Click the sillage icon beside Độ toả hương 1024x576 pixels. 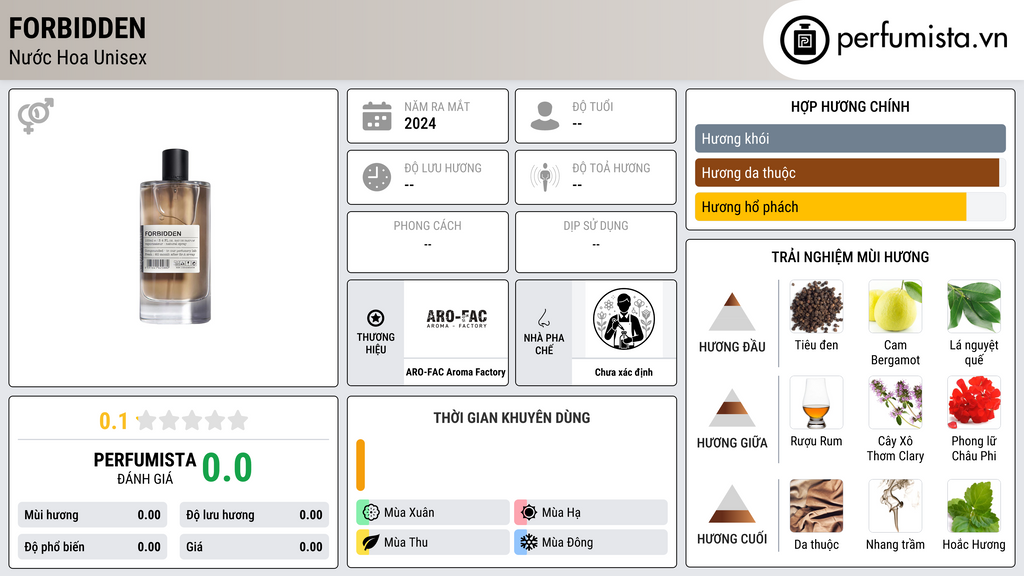click(545, 177)
